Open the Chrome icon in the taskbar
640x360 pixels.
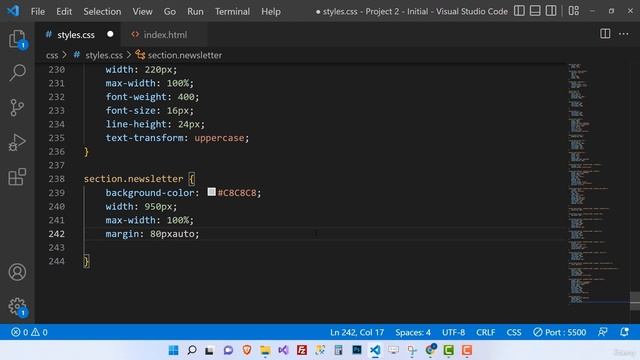click(430, 350)
